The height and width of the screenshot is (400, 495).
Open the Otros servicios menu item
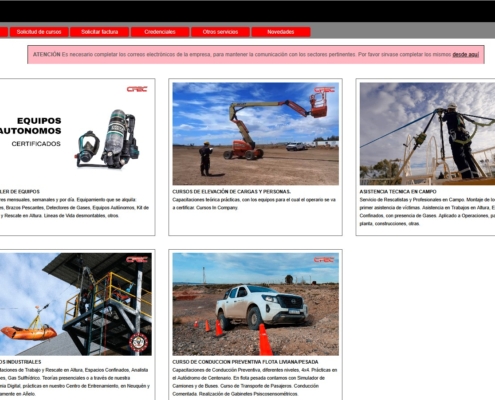point(220,32)
